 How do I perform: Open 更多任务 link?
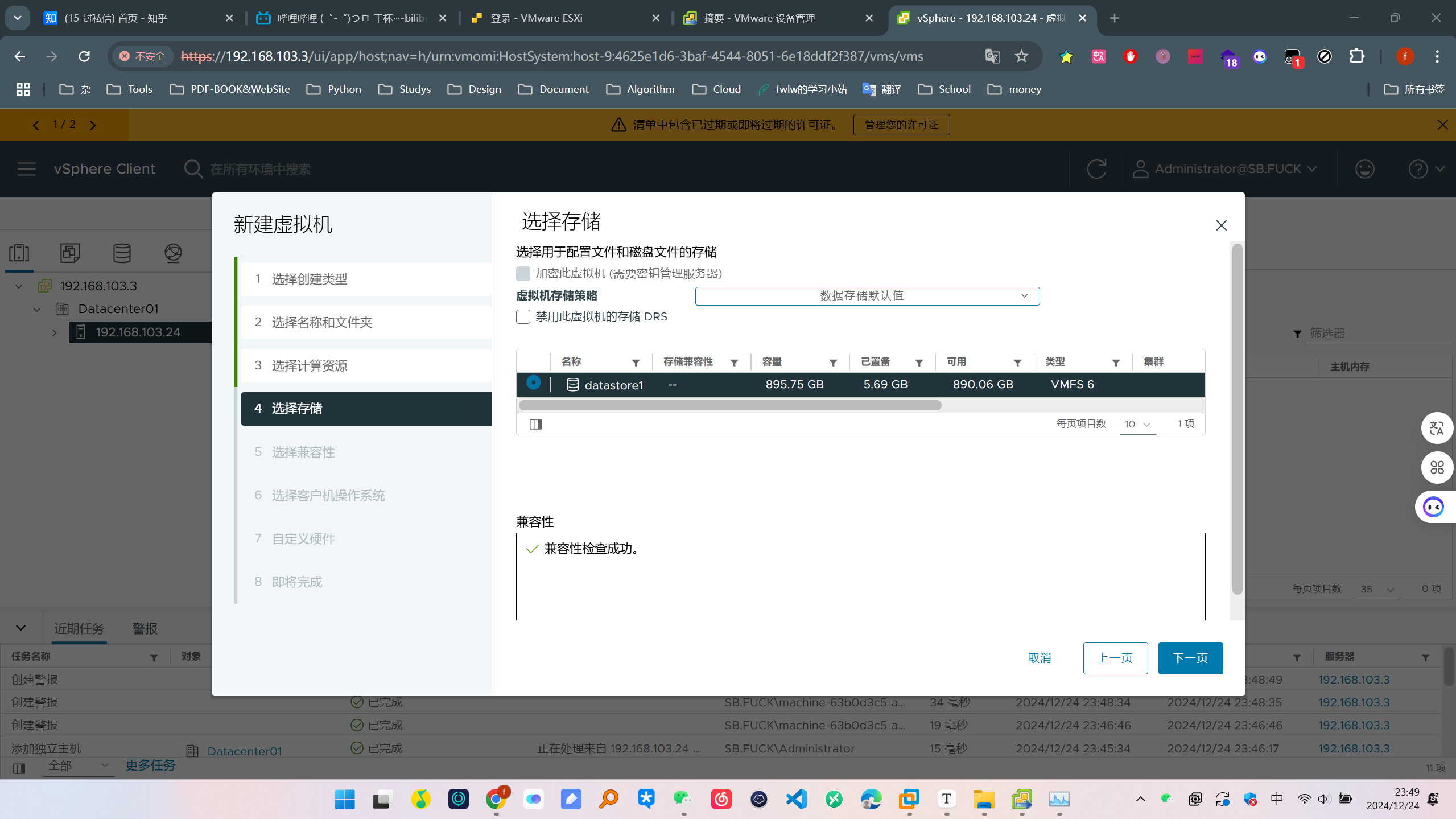point(150,766)
